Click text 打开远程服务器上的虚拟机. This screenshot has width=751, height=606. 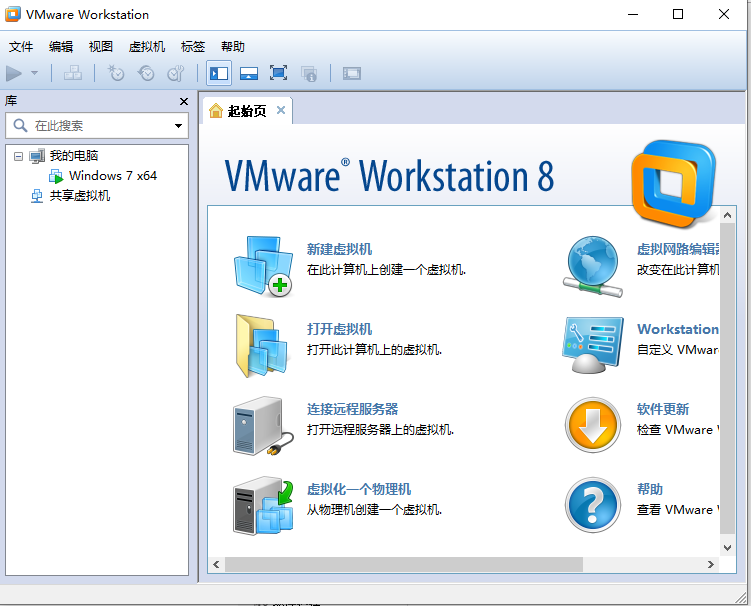380,430
